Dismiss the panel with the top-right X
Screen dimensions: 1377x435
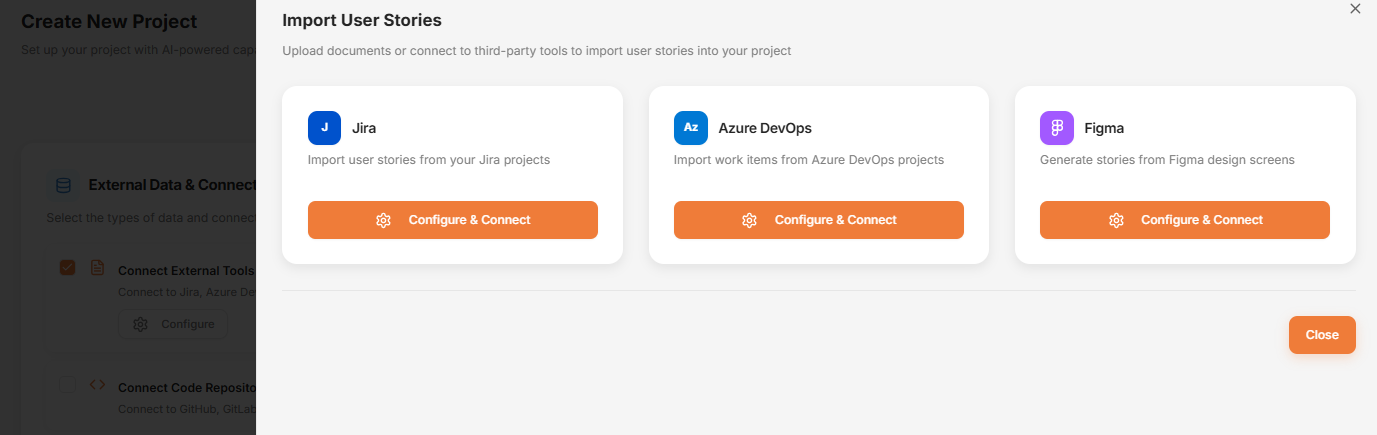tap(1355, 9)
